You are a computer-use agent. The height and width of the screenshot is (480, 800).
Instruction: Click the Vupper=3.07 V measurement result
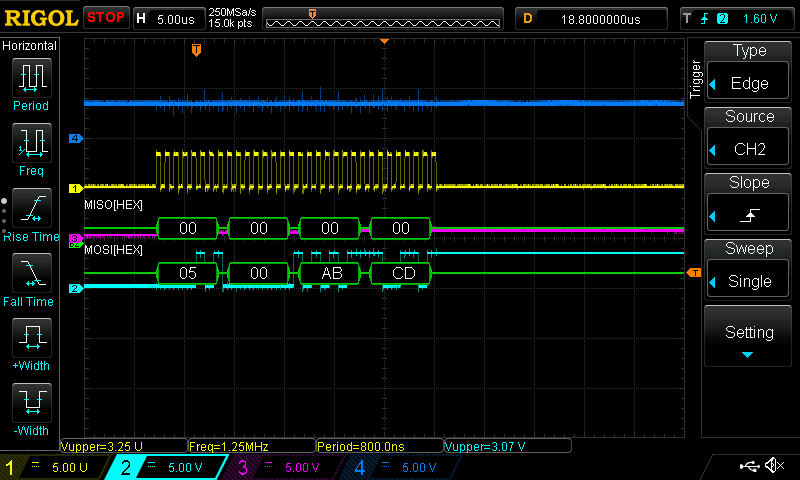[508, 446]
